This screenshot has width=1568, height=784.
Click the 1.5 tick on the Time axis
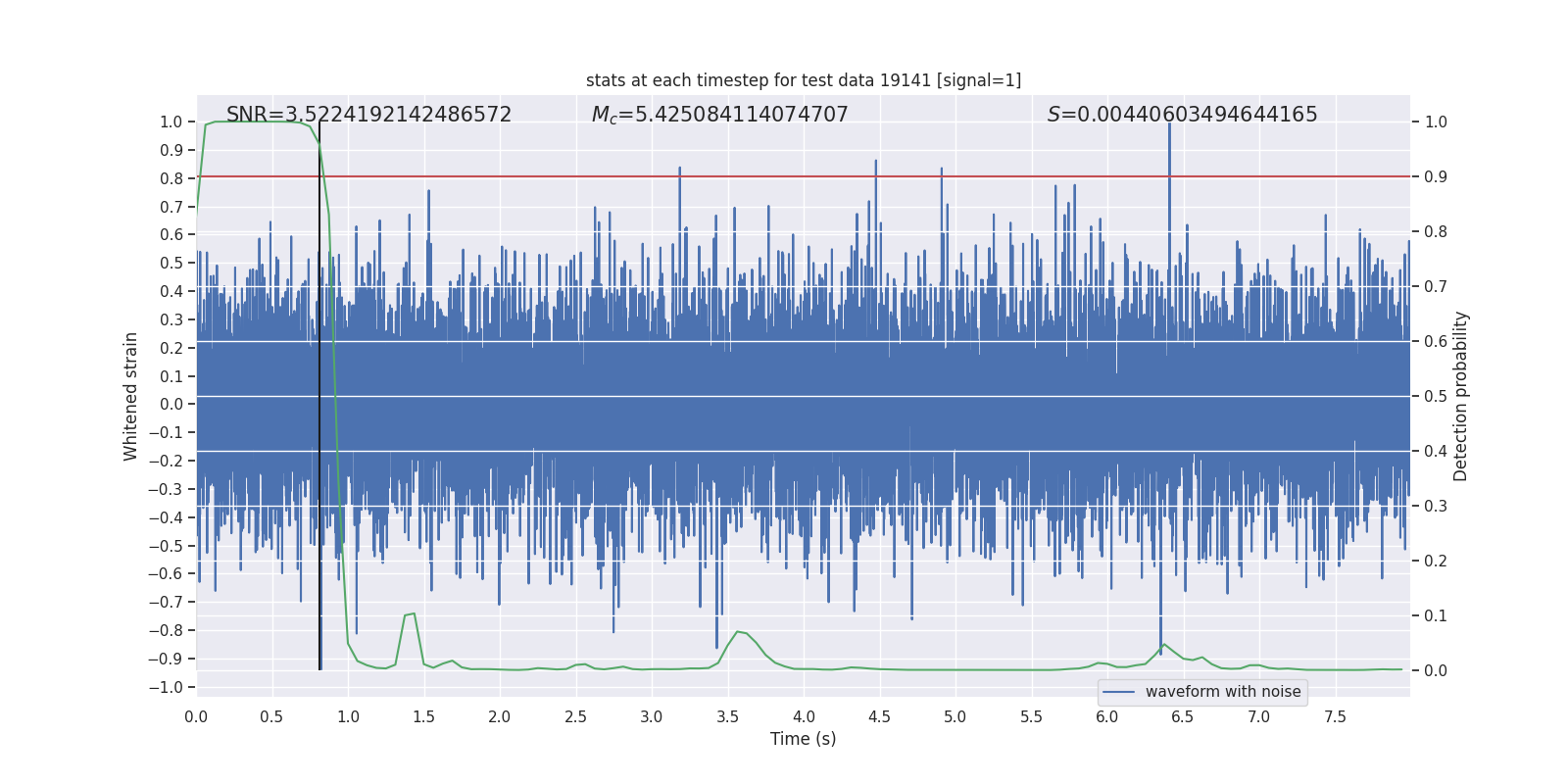tap(423, 716)
